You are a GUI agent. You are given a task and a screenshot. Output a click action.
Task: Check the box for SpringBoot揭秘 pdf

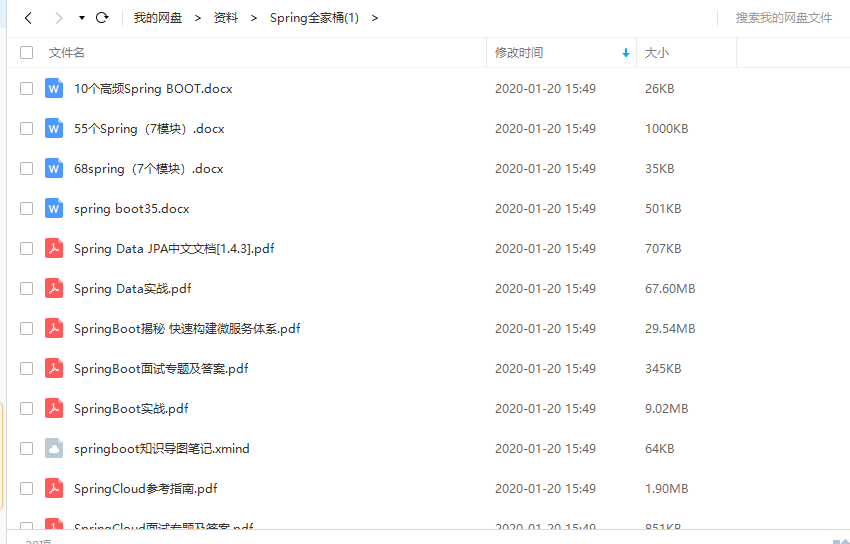[x=26, y=328]
